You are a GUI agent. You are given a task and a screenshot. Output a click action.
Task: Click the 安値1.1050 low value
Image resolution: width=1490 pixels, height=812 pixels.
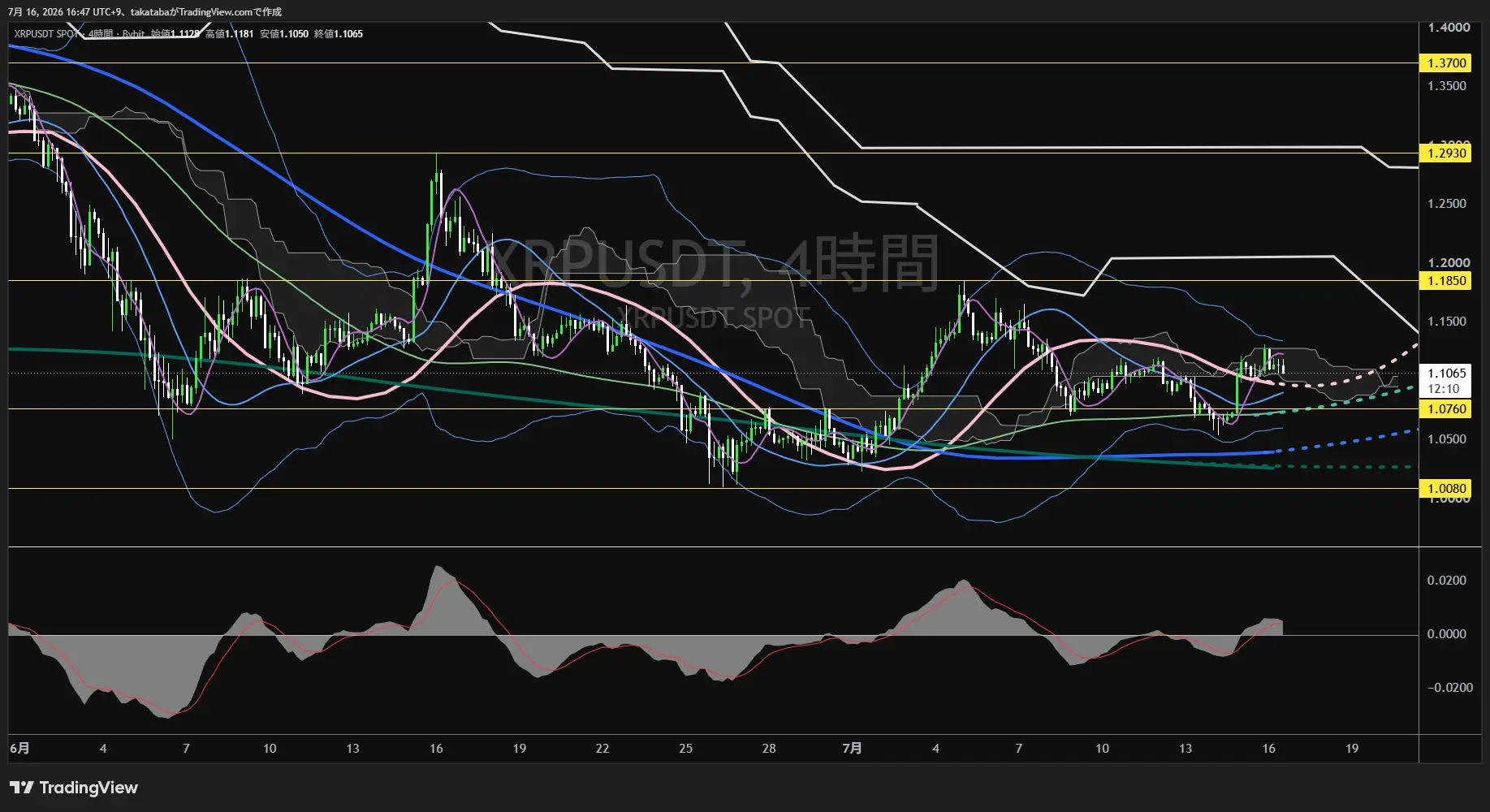pos(283,34)
